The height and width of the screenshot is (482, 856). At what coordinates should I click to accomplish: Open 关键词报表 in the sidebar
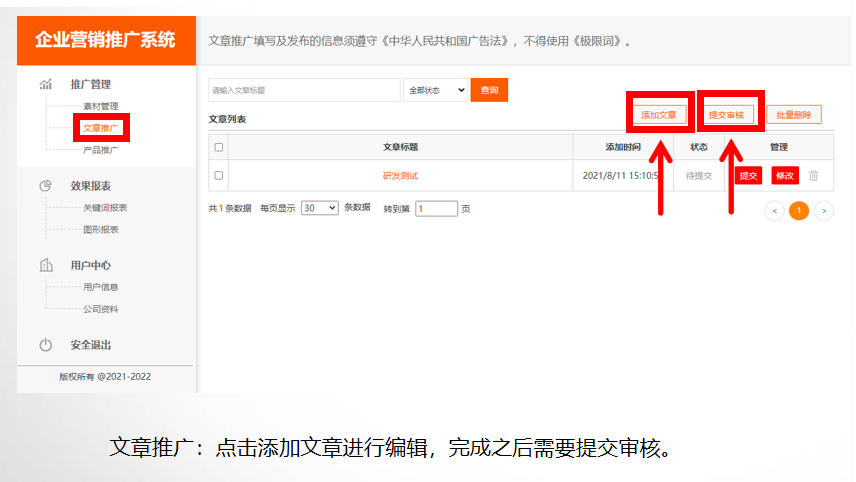105,208
